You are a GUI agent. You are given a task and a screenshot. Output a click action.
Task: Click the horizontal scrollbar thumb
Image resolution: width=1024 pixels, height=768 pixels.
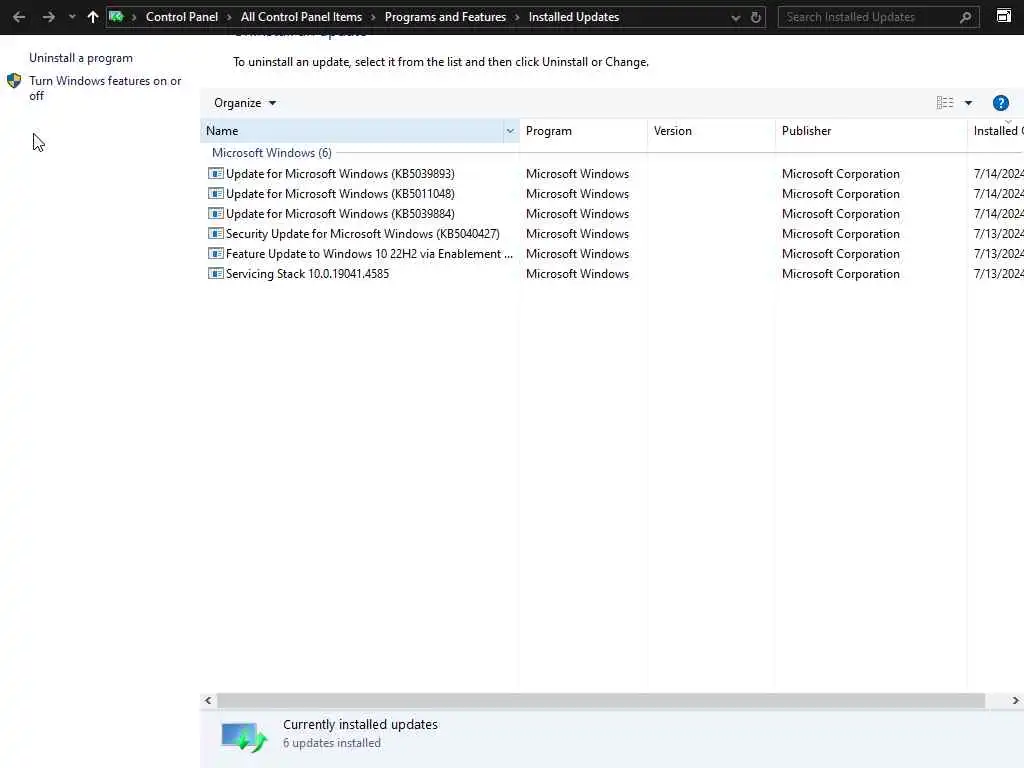(601, 700)
